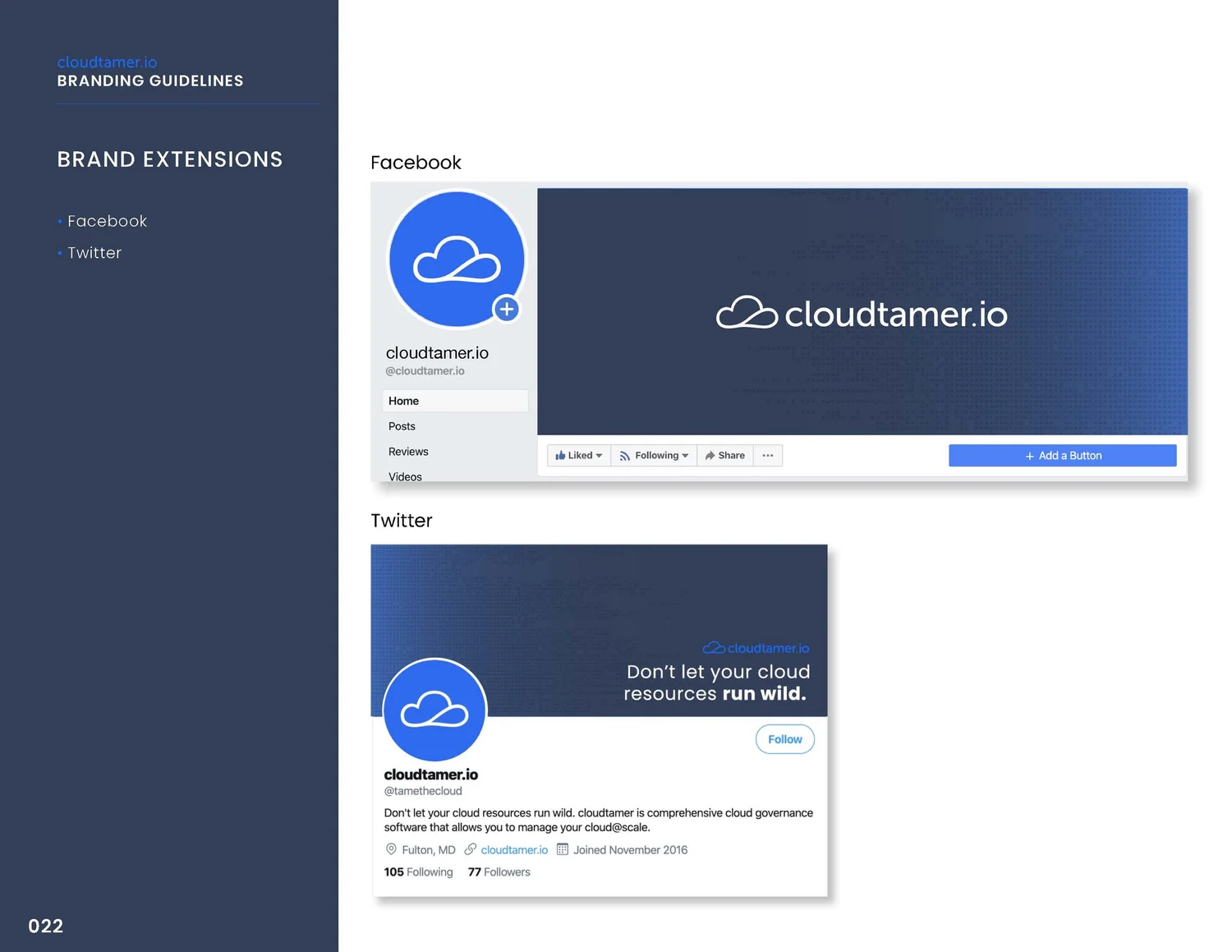Click the Add a Button button
Viewport: 1232px width, 952px height.
point(1063,456)
